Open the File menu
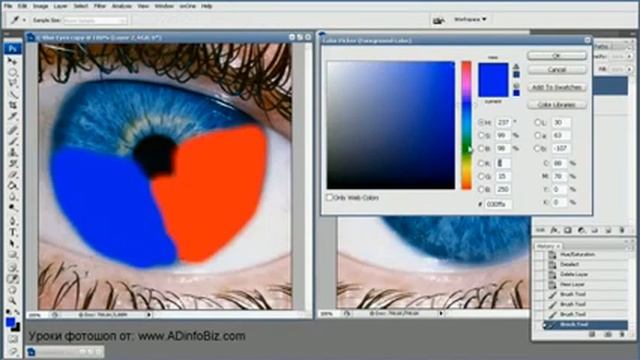This screenshot has width=640, height=360. click(x=8, y=6)
